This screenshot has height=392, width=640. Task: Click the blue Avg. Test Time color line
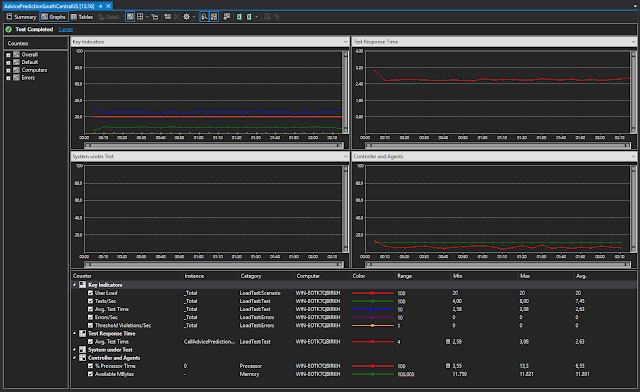373,309
